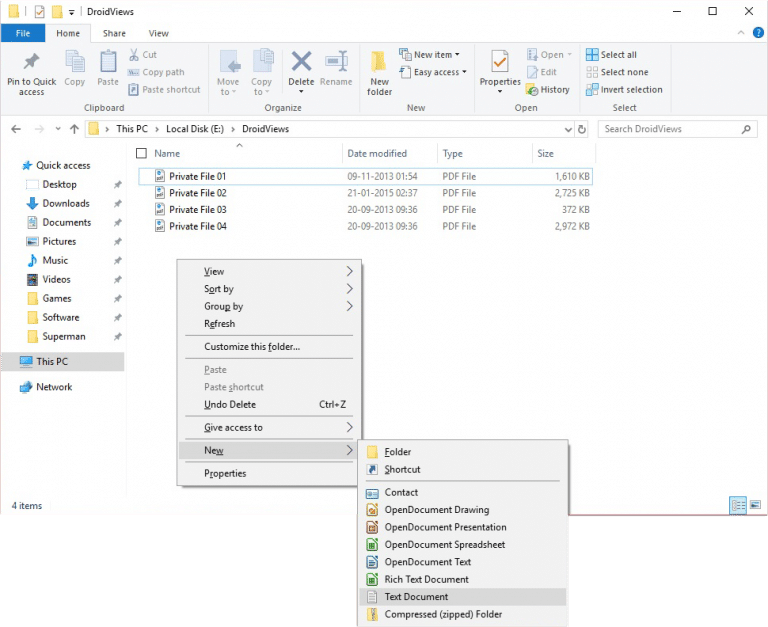Expand the address bar history dropdown
Viewport: 768px width, 627px height.
tap(568, 129)
